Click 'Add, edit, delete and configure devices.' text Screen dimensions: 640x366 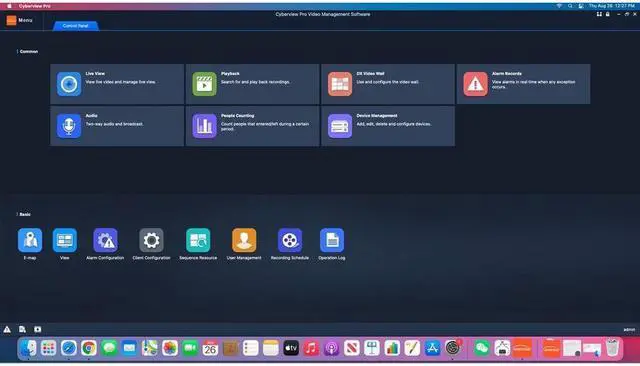pyautogui.click(x=394, y=124)
